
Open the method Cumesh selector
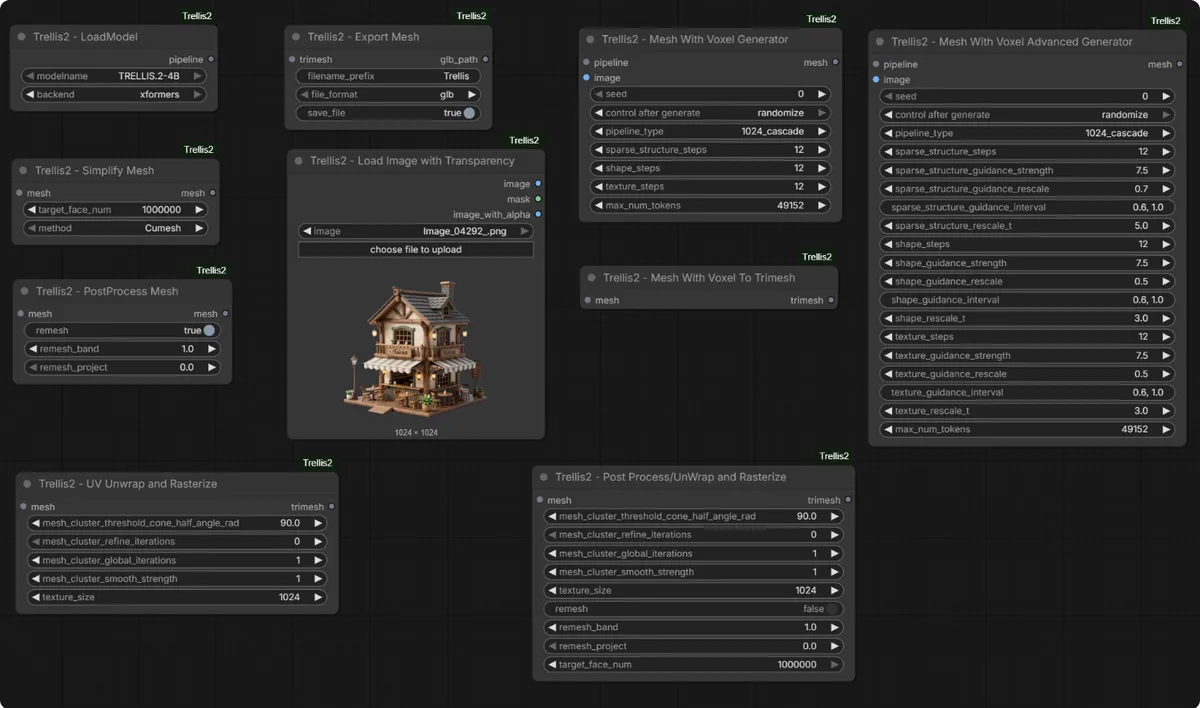point(116,228)
